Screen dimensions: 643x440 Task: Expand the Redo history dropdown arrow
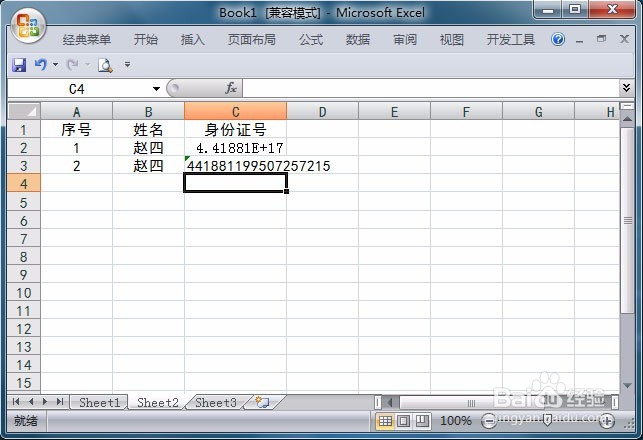pyautogui.click(x=87, y=64)
